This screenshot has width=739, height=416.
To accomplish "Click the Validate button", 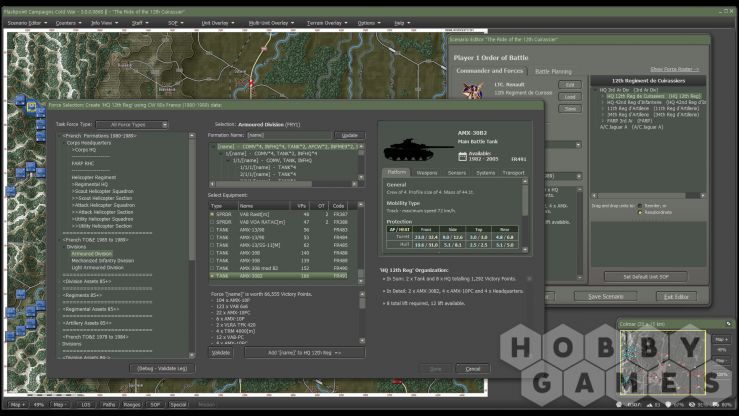I will click(x=221, y=352).
